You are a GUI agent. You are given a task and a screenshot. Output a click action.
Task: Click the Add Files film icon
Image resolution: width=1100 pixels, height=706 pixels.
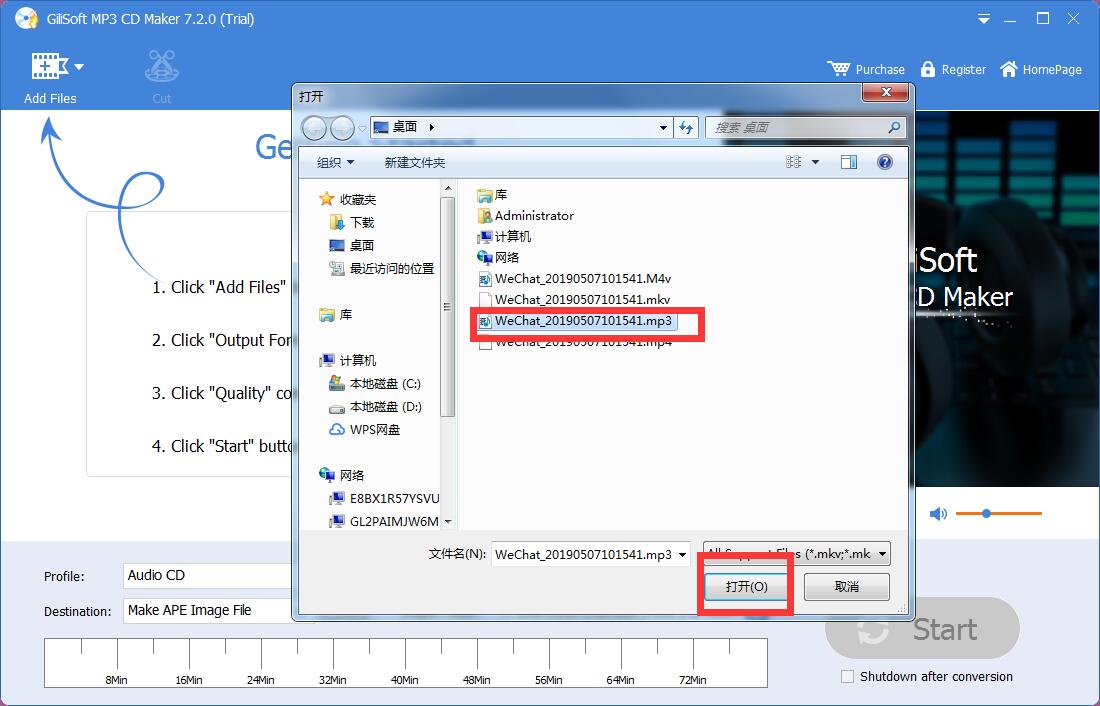[x=49, y=67]
